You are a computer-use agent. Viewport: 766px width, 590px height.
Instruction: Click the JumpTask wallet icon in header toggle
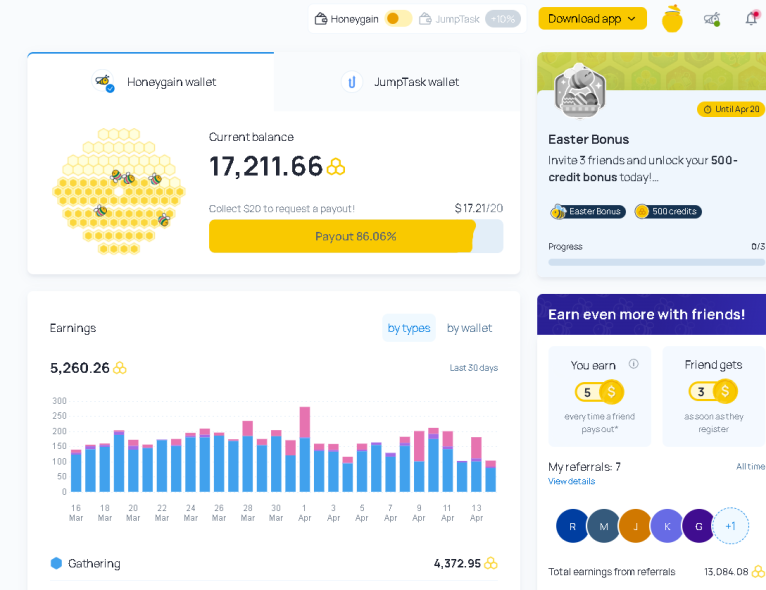click(425, 19)
